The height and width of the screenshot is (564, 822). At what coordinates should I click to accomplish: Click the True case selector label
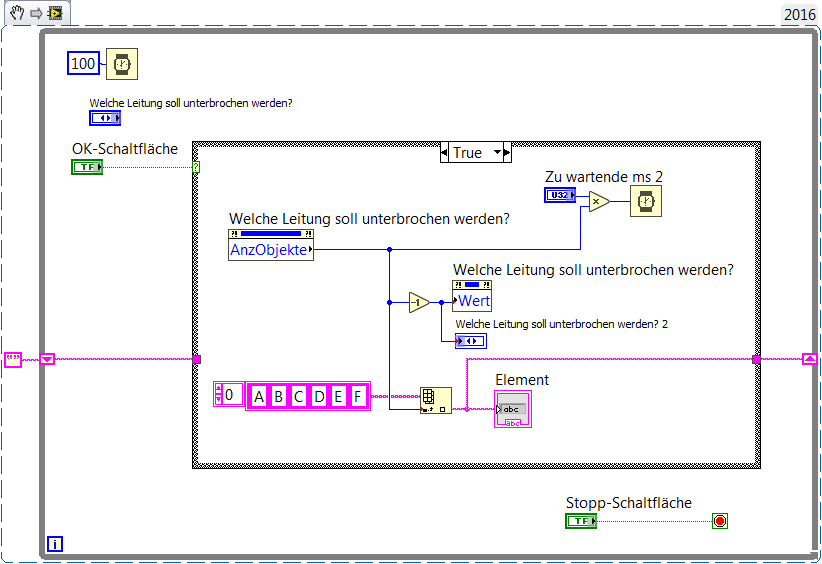coord(468,153)
